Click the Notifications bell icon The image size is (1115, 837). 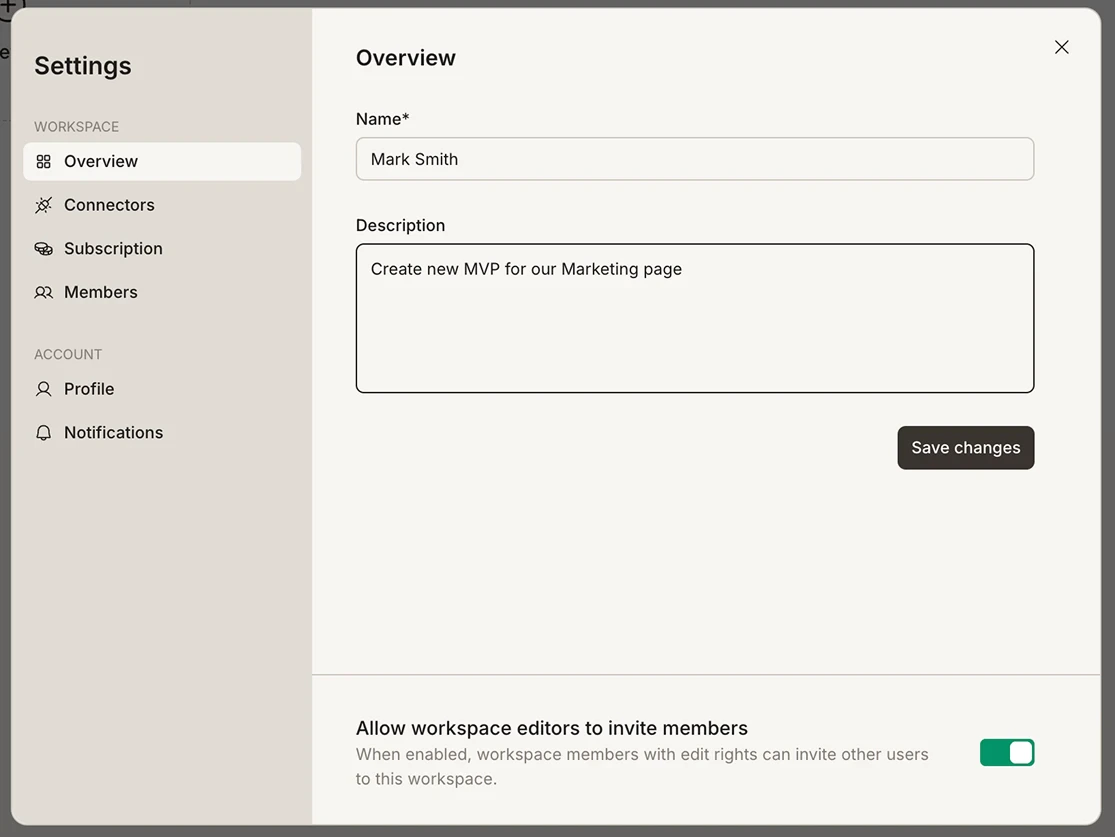click(43, 432)
